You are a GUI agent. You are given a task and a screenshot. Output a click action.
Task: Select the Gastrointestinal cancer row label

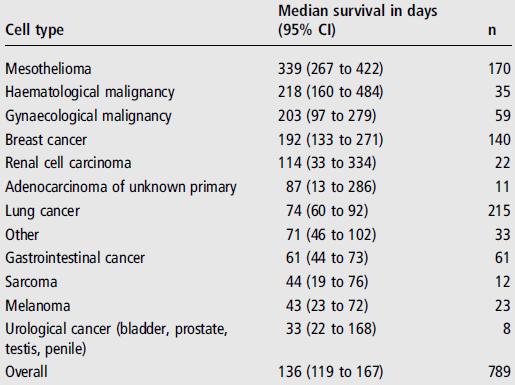pos(75,258)
